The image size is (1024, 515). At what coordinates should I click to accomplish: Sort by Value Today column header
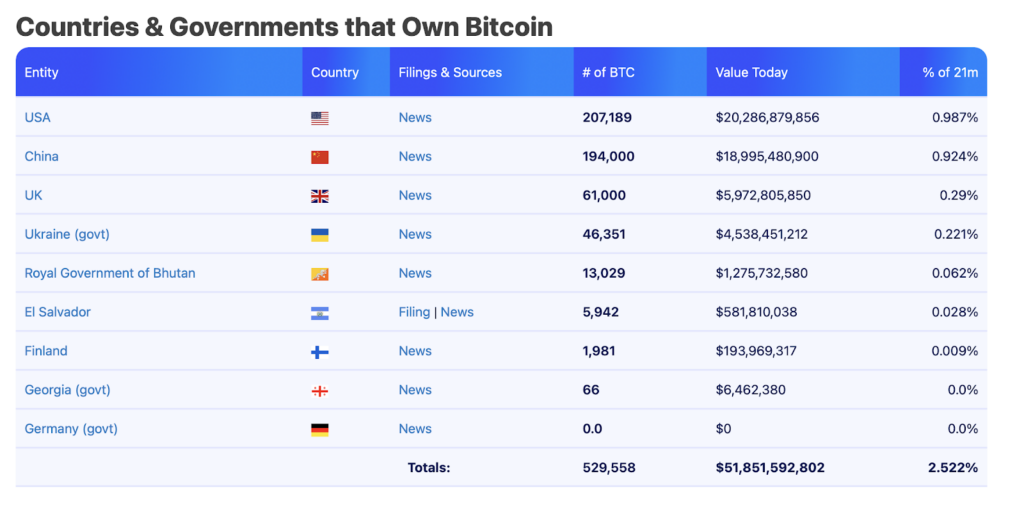(751, 72)
